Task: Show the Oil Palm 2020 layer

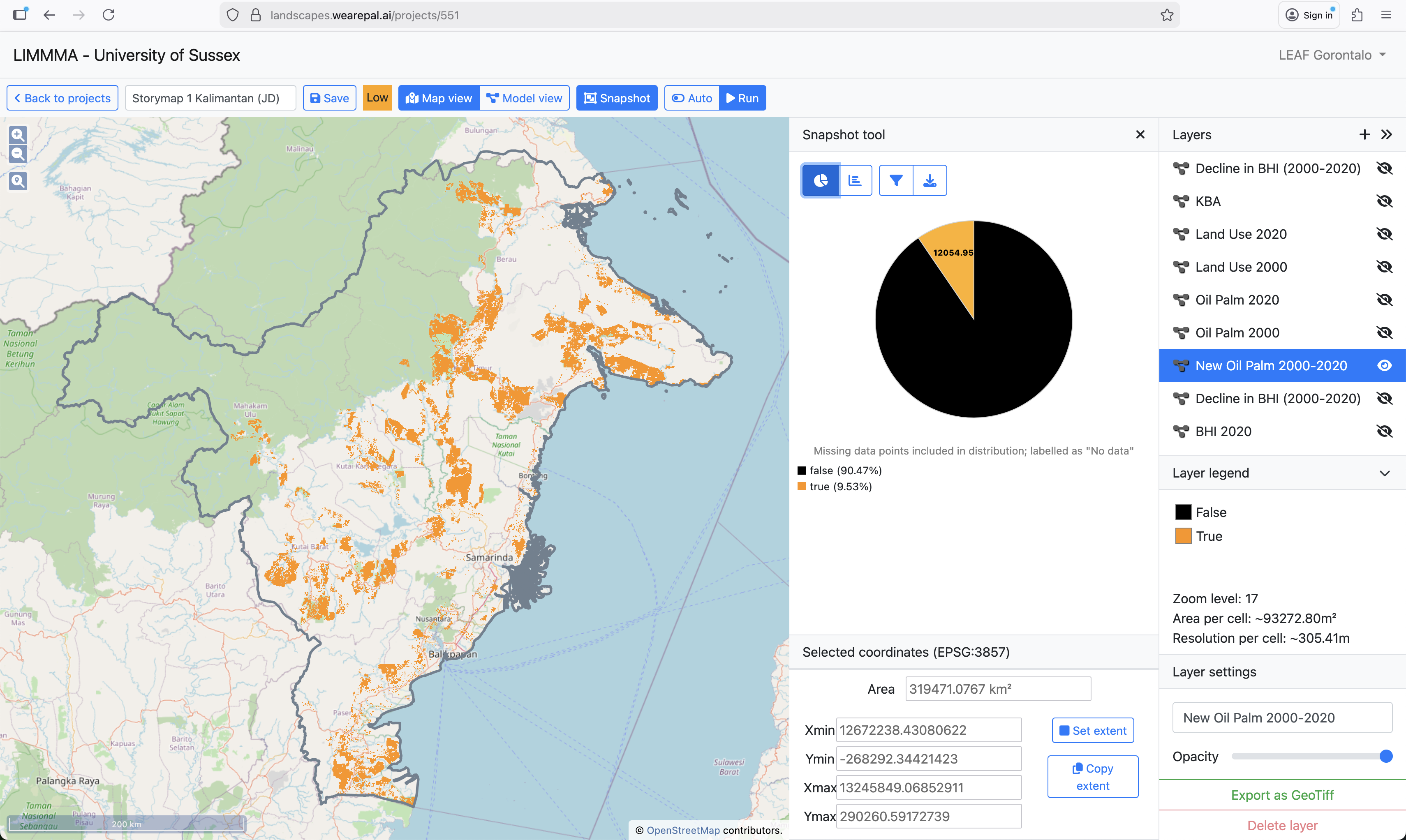Action: [1384, 300]
